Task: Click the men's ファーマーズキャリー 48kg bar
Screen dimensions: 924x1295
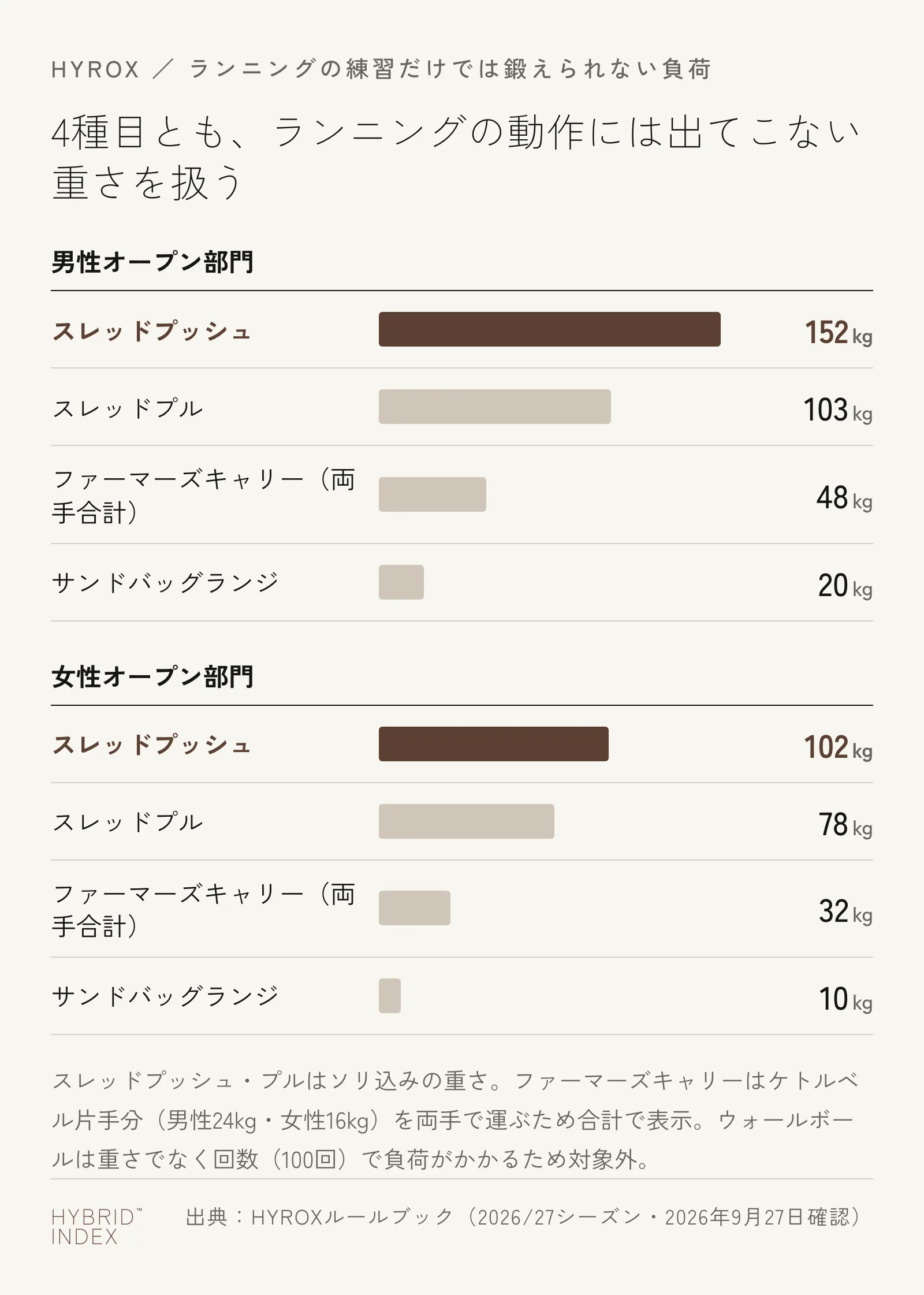Action: pos(432,494)
